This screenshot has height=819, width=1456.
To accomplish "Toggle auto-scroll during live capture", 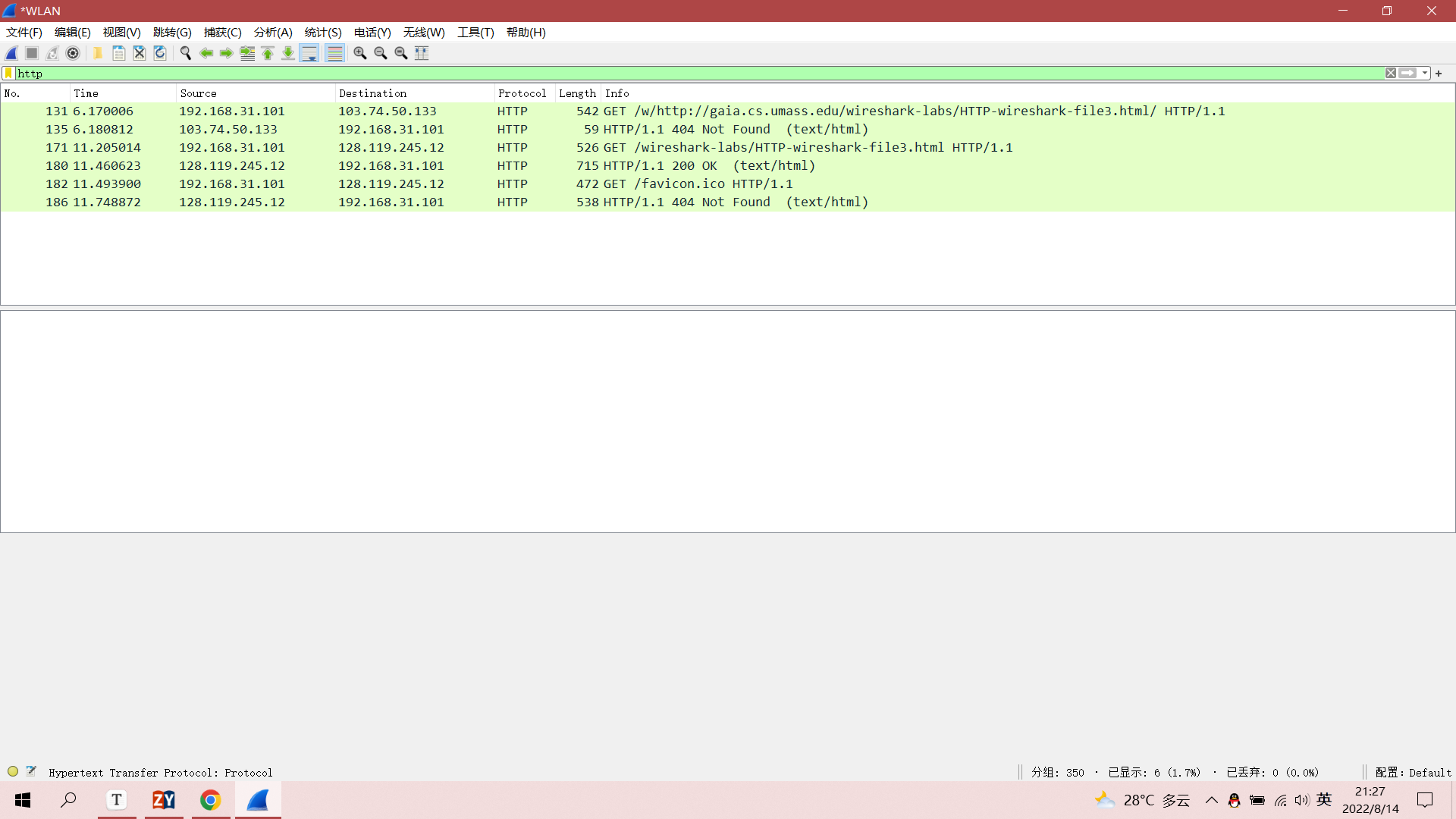I will point(309,53).
